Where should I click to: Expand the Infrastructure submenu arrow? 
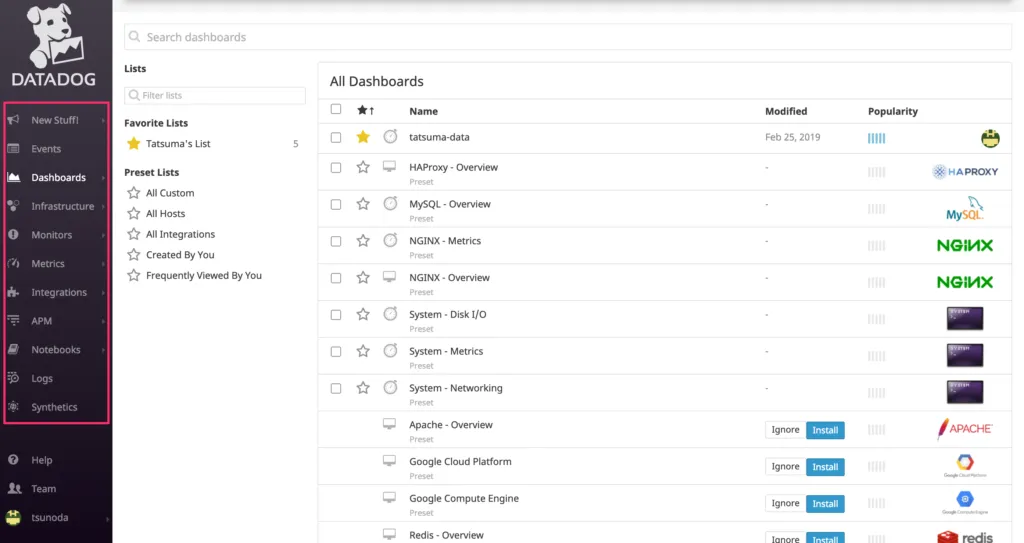click(x=103, y=206)
